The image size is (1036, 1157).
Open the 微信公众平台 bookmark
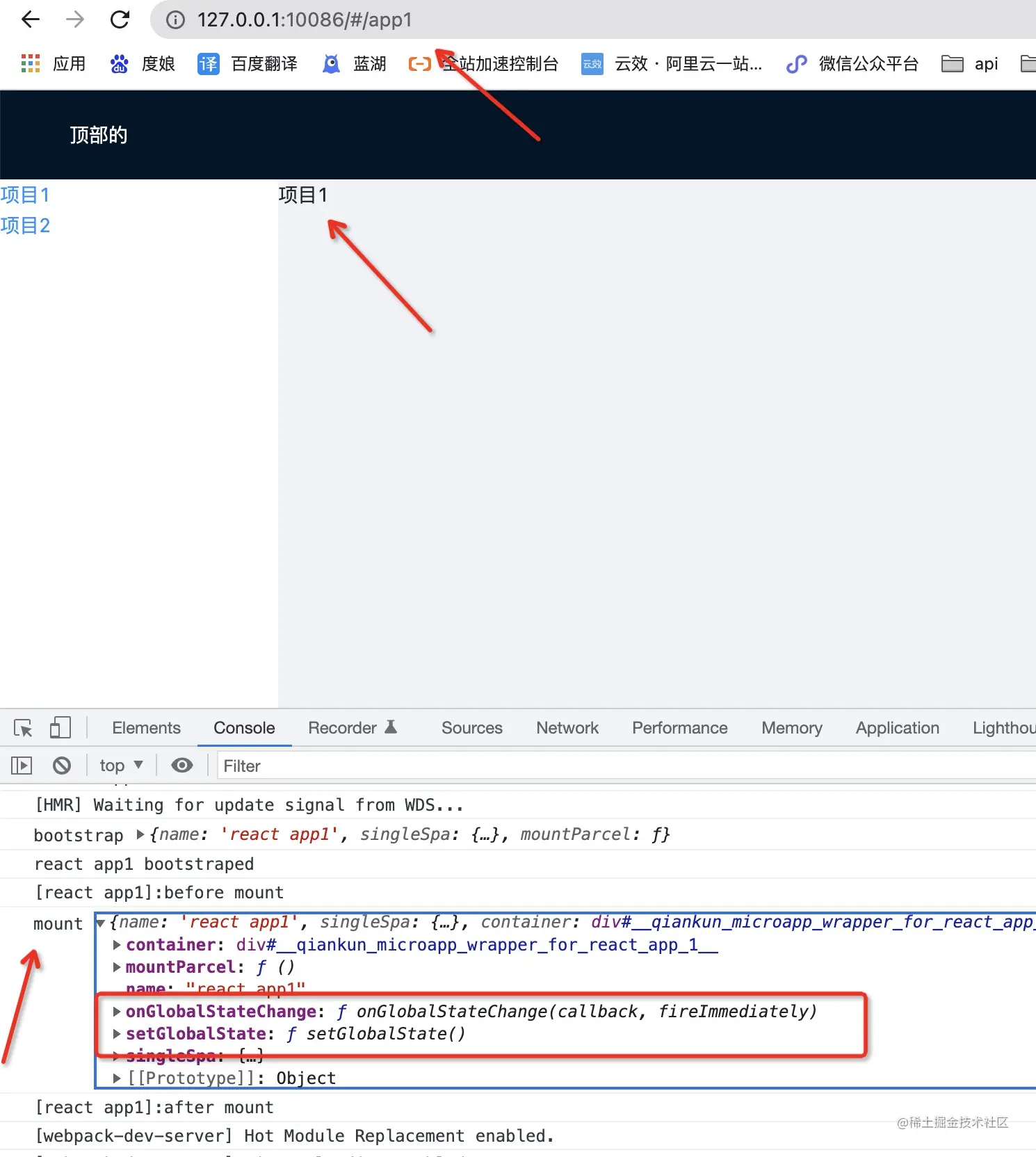(x=852, y=64)
